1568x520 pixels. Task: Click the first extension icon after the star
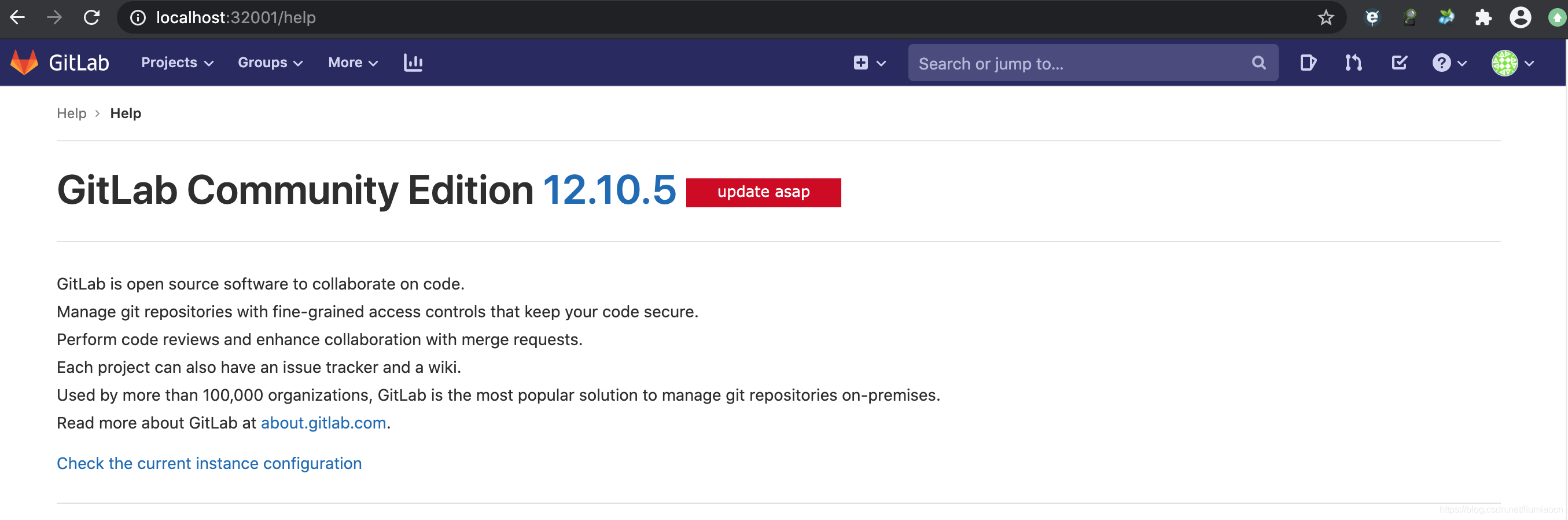pos(1372,17)
